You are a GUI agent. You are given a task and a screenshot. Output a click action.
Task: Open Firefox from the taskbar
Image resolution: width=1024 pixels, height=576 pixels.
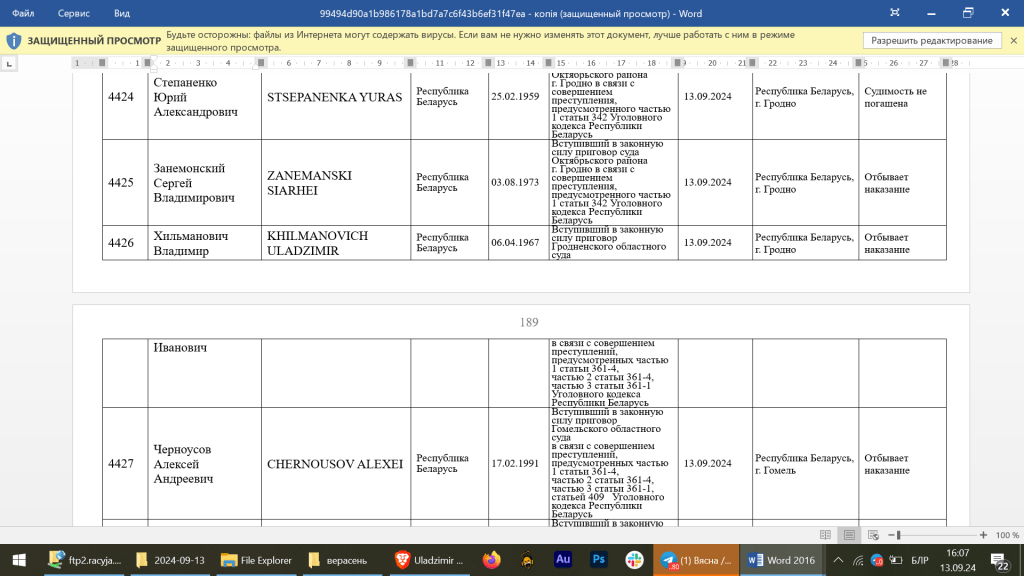[491, 560]
